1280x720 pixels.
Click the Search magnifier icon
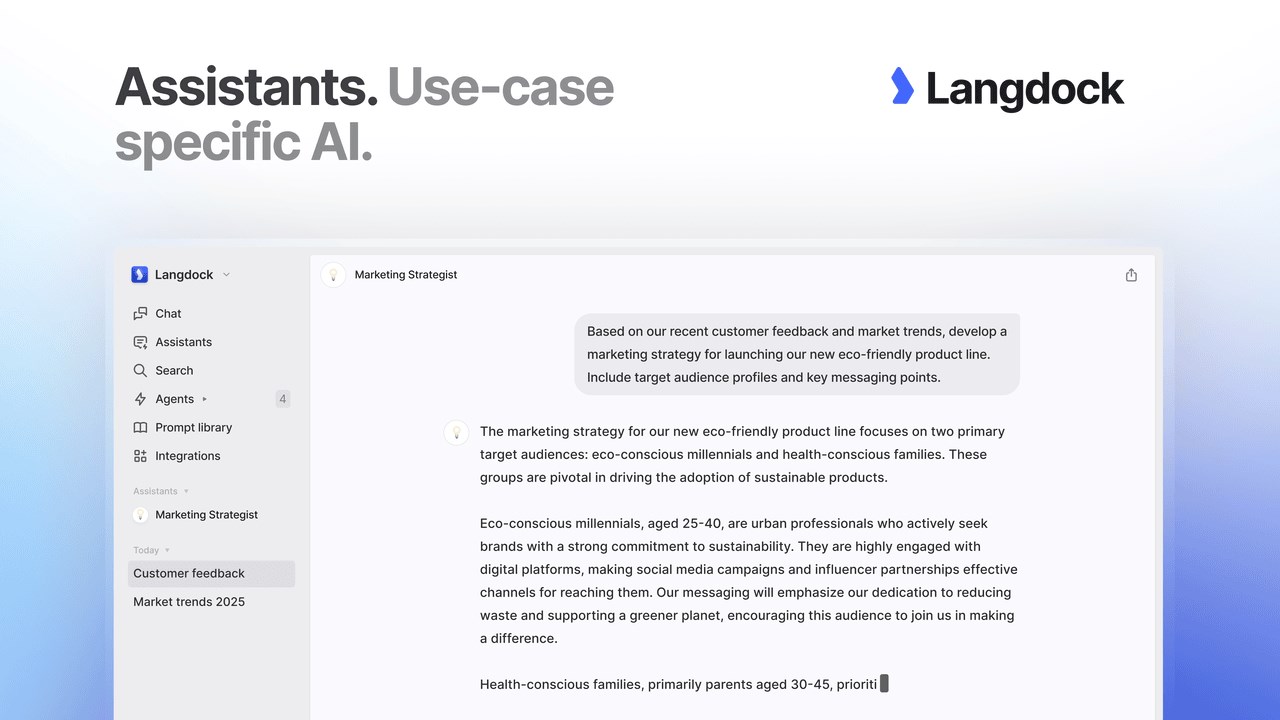coord(140,370)
